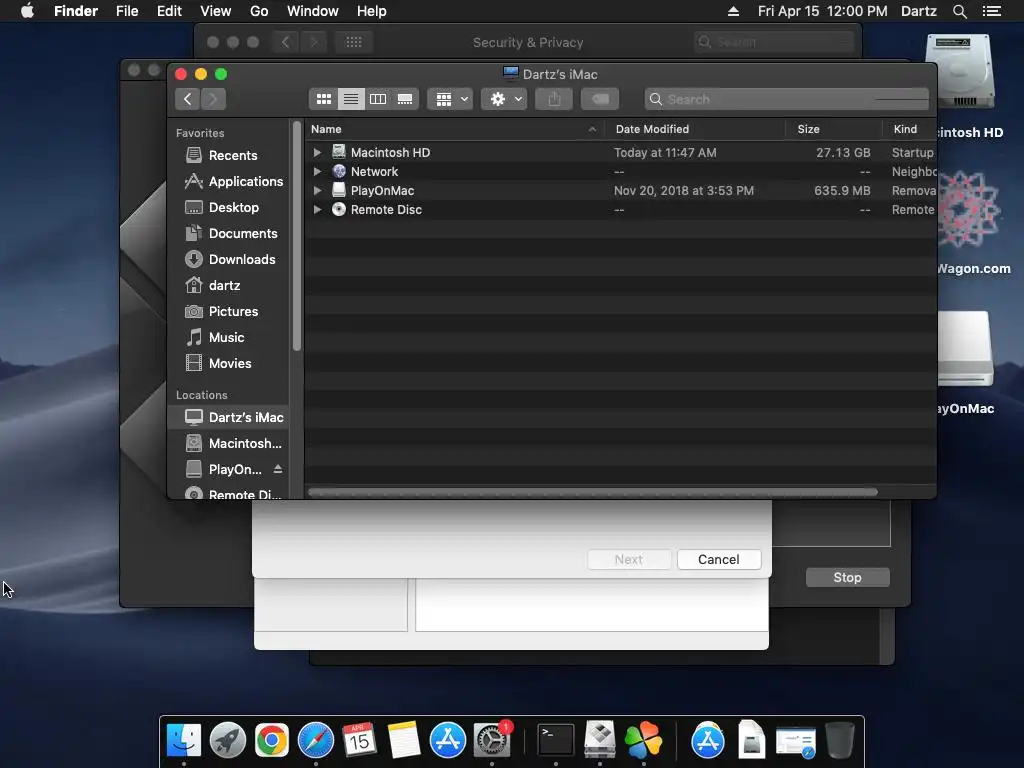
Task: Expand the Network row
Action: click(x=317, y=172)
